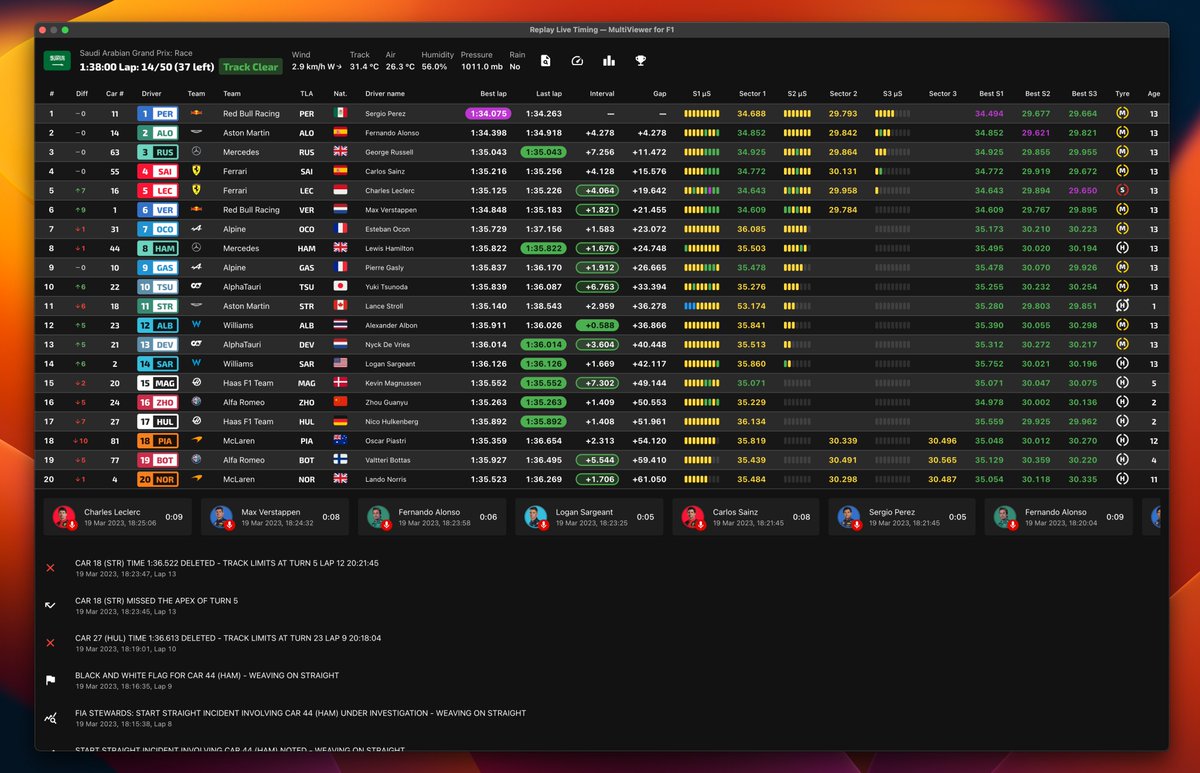This screenshot has width=1200, height=773.
Task: Click Russell green last lap 1:35.043
Action: 543,152
